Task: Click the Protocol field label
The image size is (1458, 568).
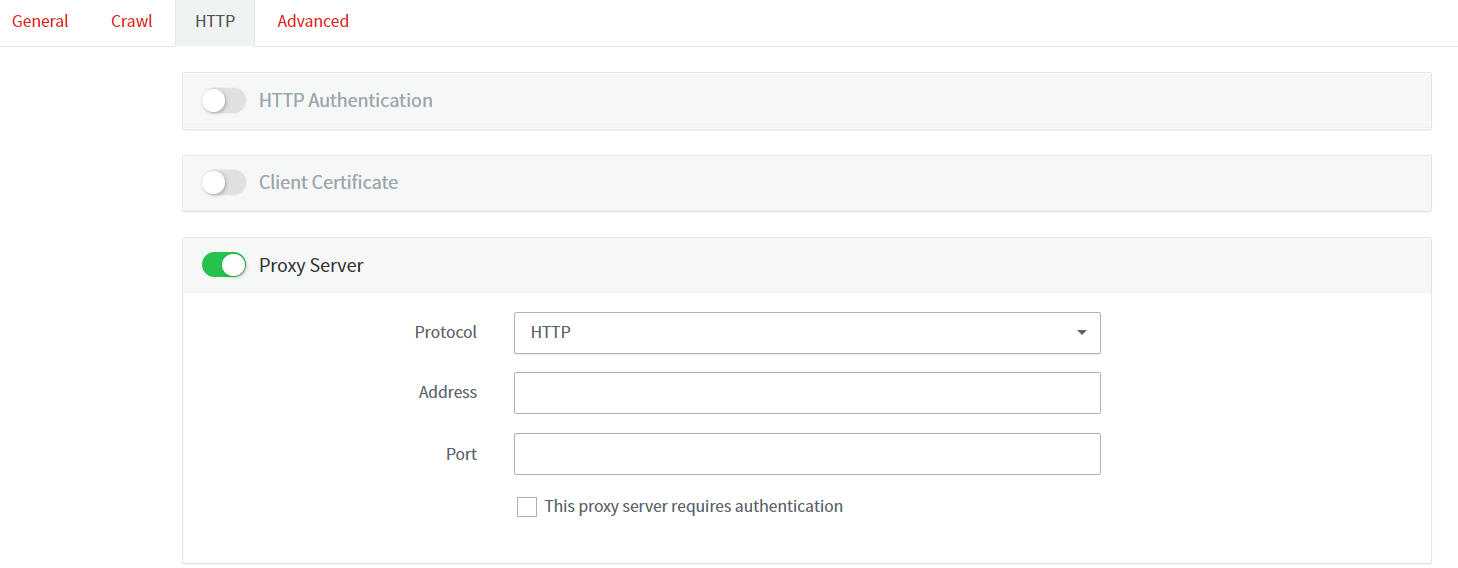Action: 446,332
